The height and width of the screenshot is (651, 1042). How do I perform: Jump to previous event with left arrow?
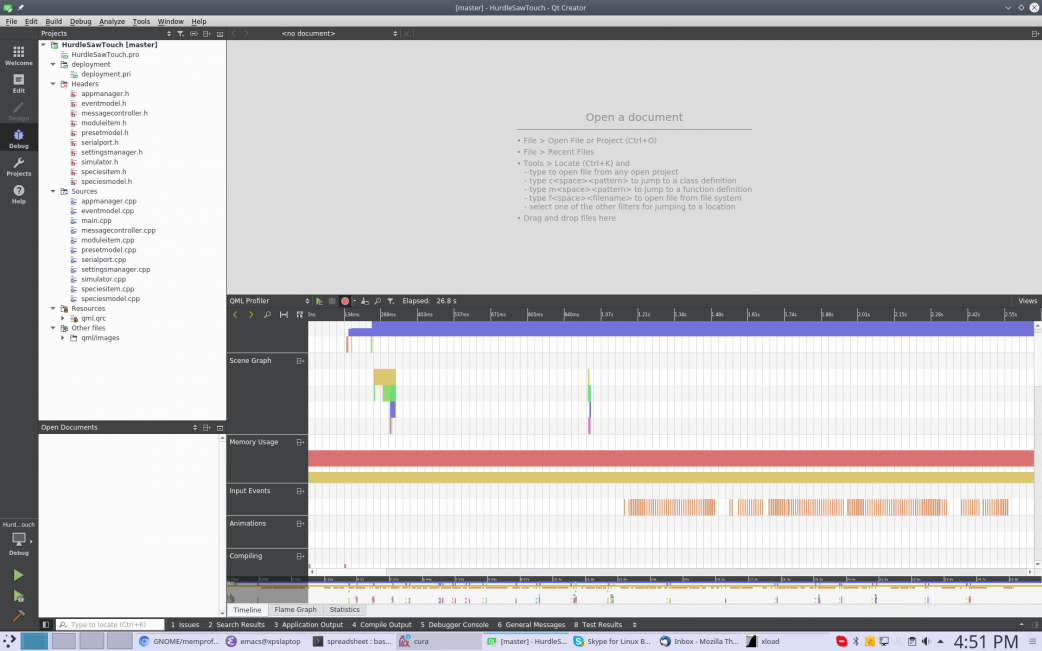tap(235, 315)
